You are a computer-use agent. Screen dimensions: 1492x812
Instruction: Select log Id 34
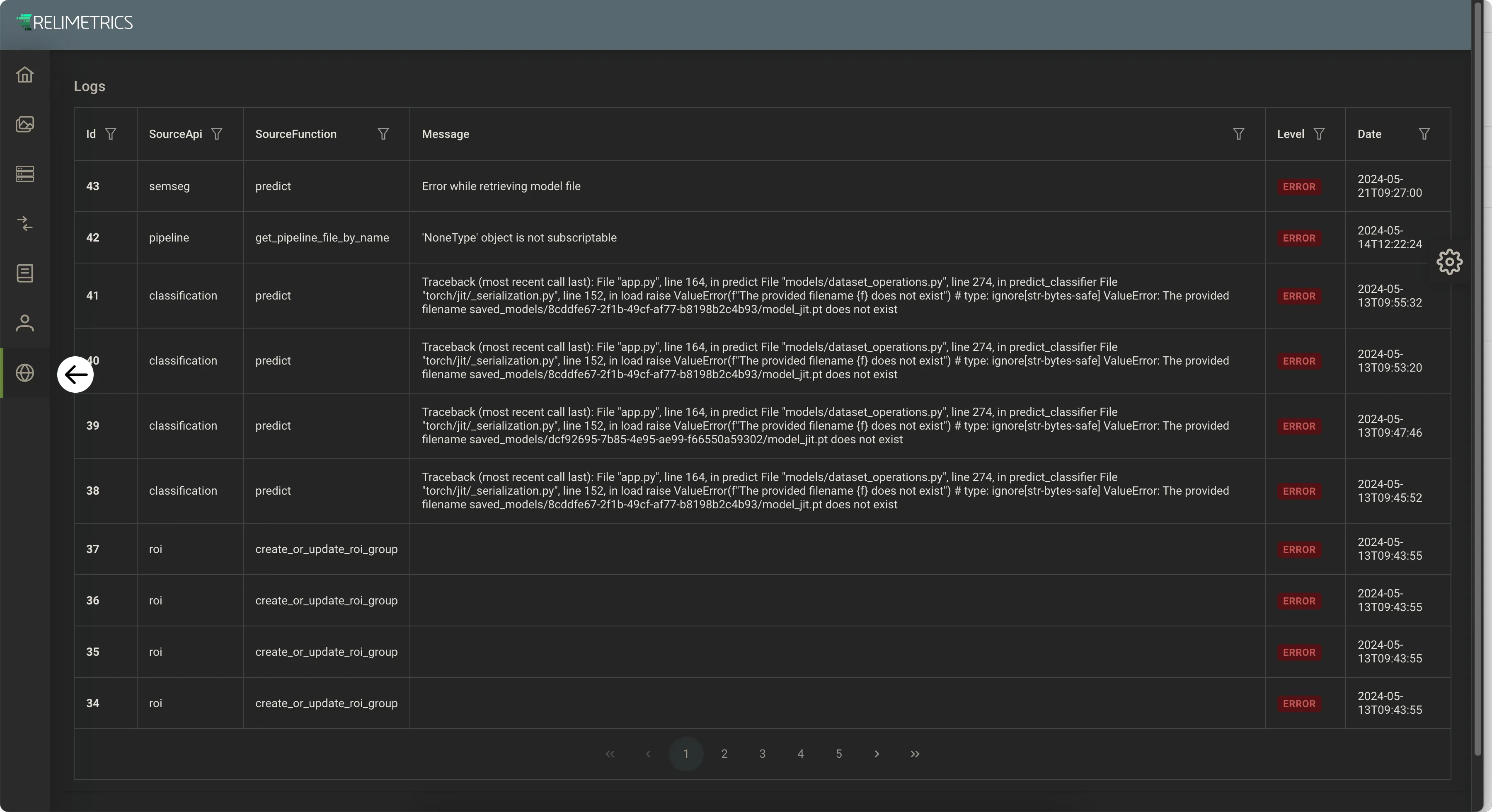pyautogui.click(x=93, y=703)
